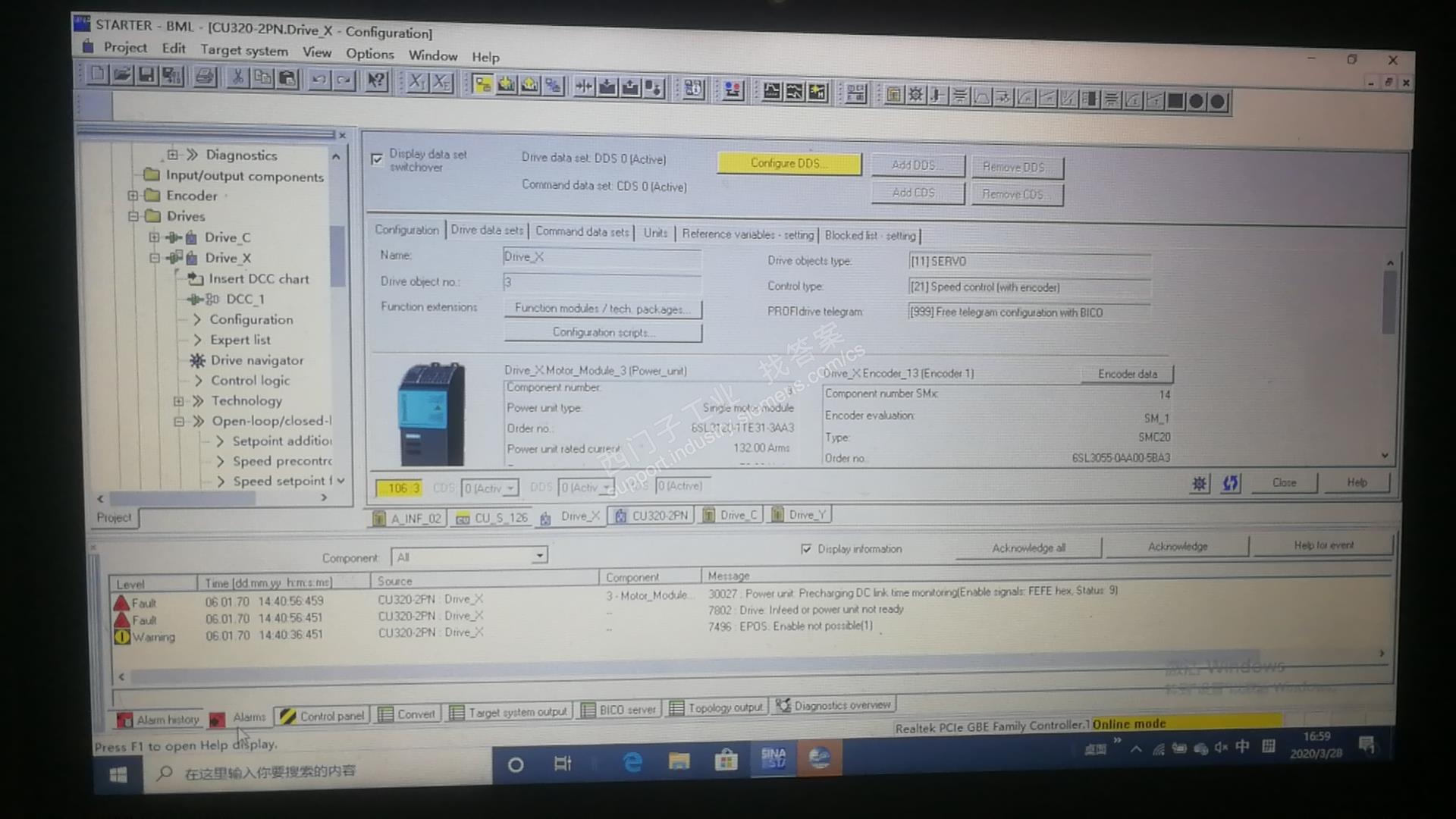
Task: Open the Target system menu
Action: pyautogui.click(x=243, y=50)
